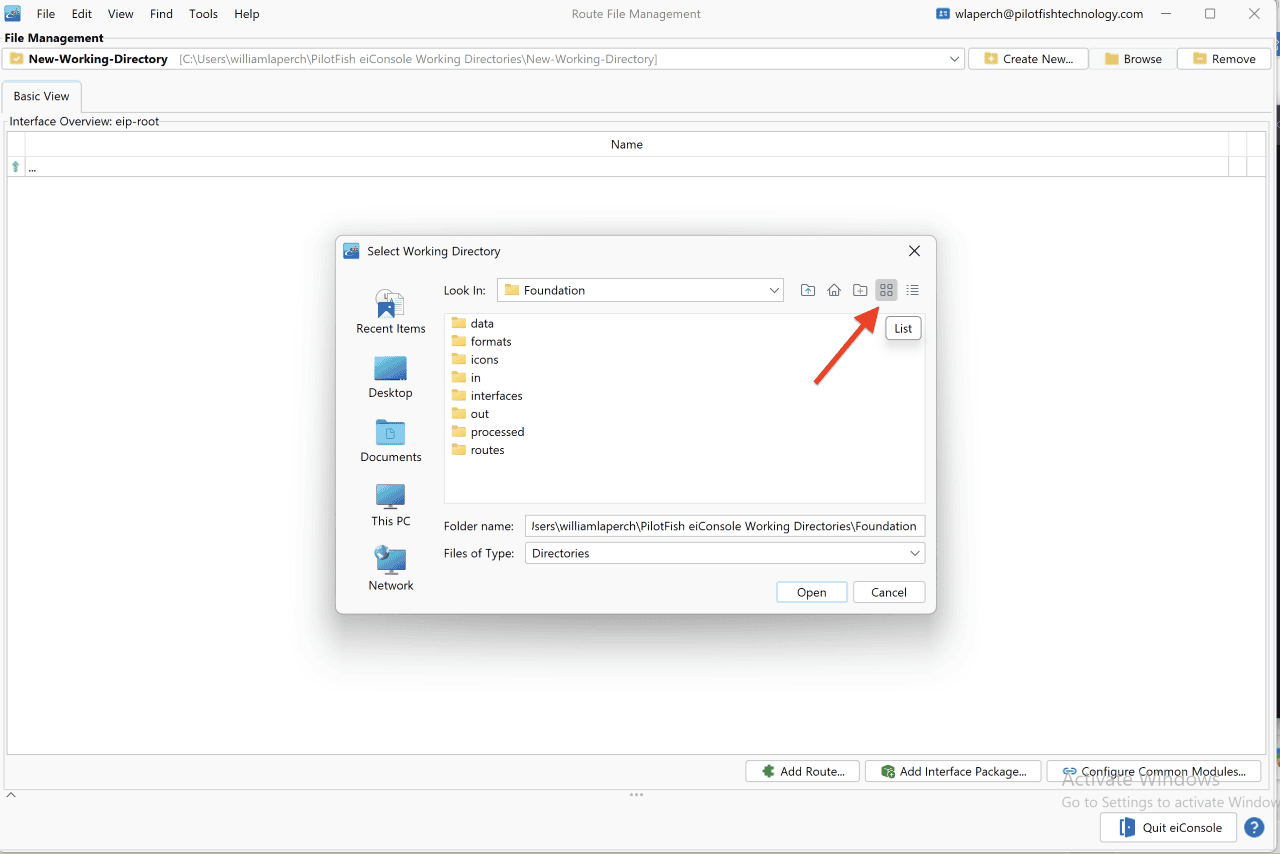Select This PC location
1280x854 pixels.
point(391,505)
